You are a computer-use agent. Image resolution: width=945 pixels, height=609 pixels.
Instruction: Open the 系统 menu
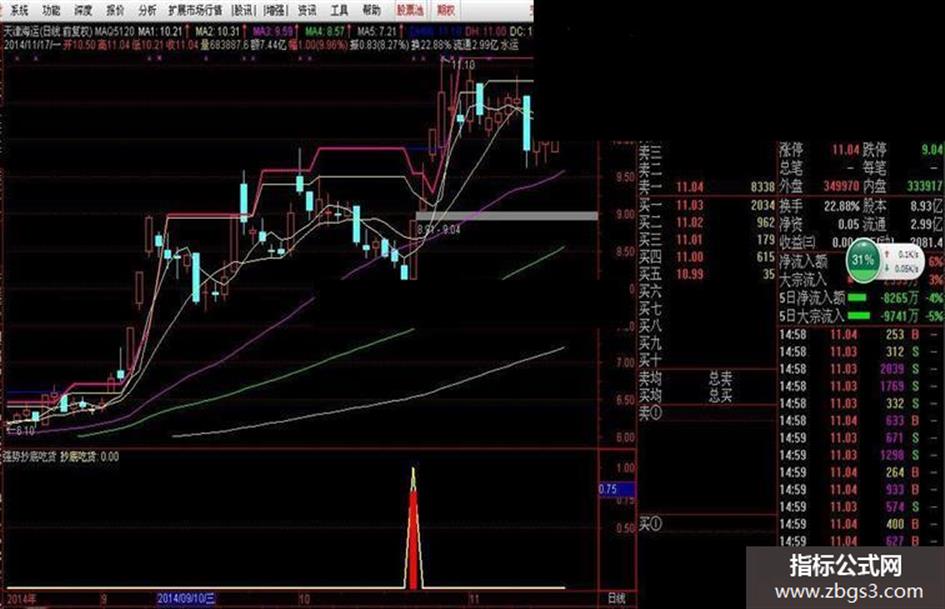(18, 10)
